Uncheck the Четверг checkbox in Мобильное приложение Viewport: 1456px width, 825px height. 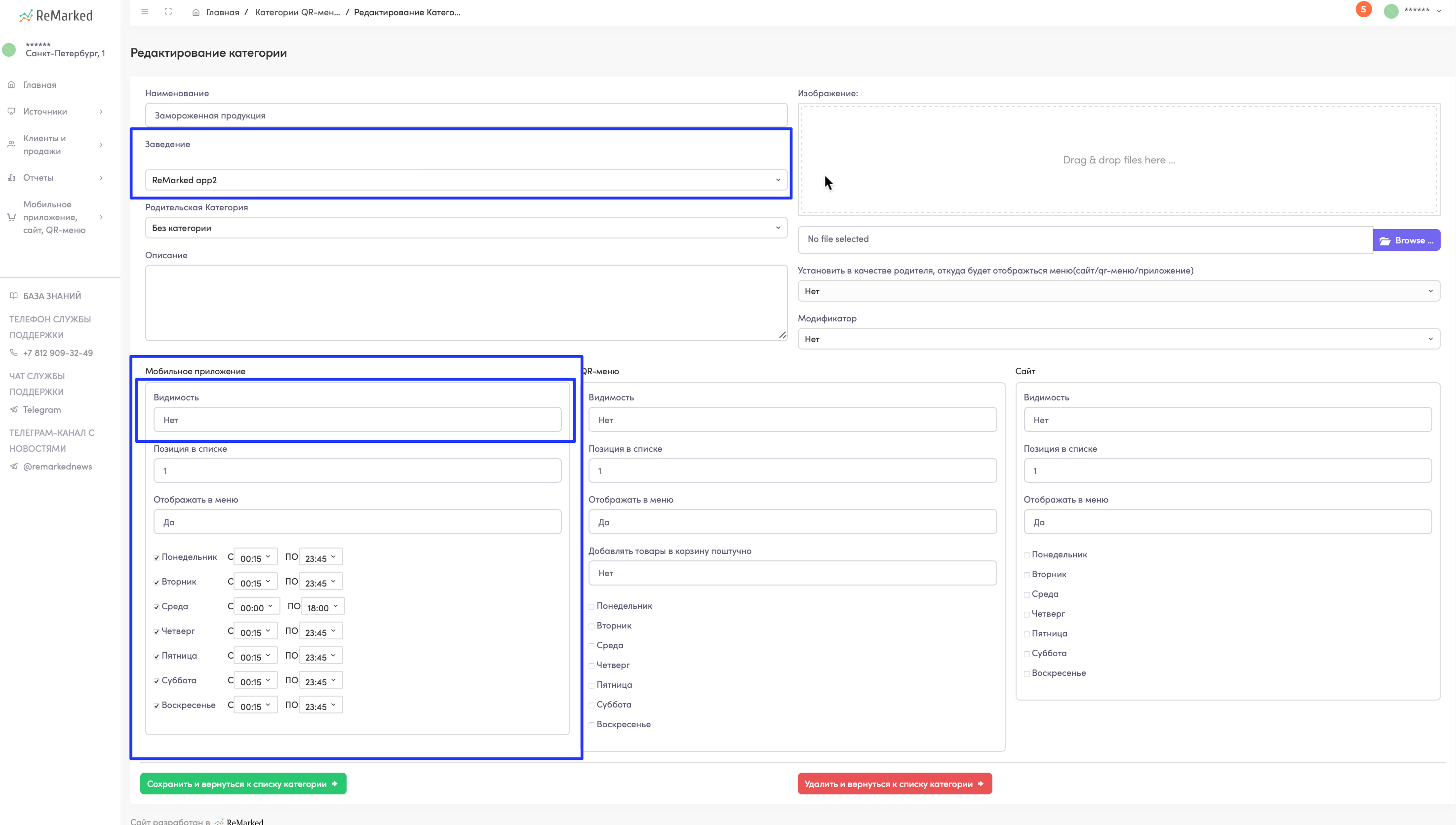[157, 632]
